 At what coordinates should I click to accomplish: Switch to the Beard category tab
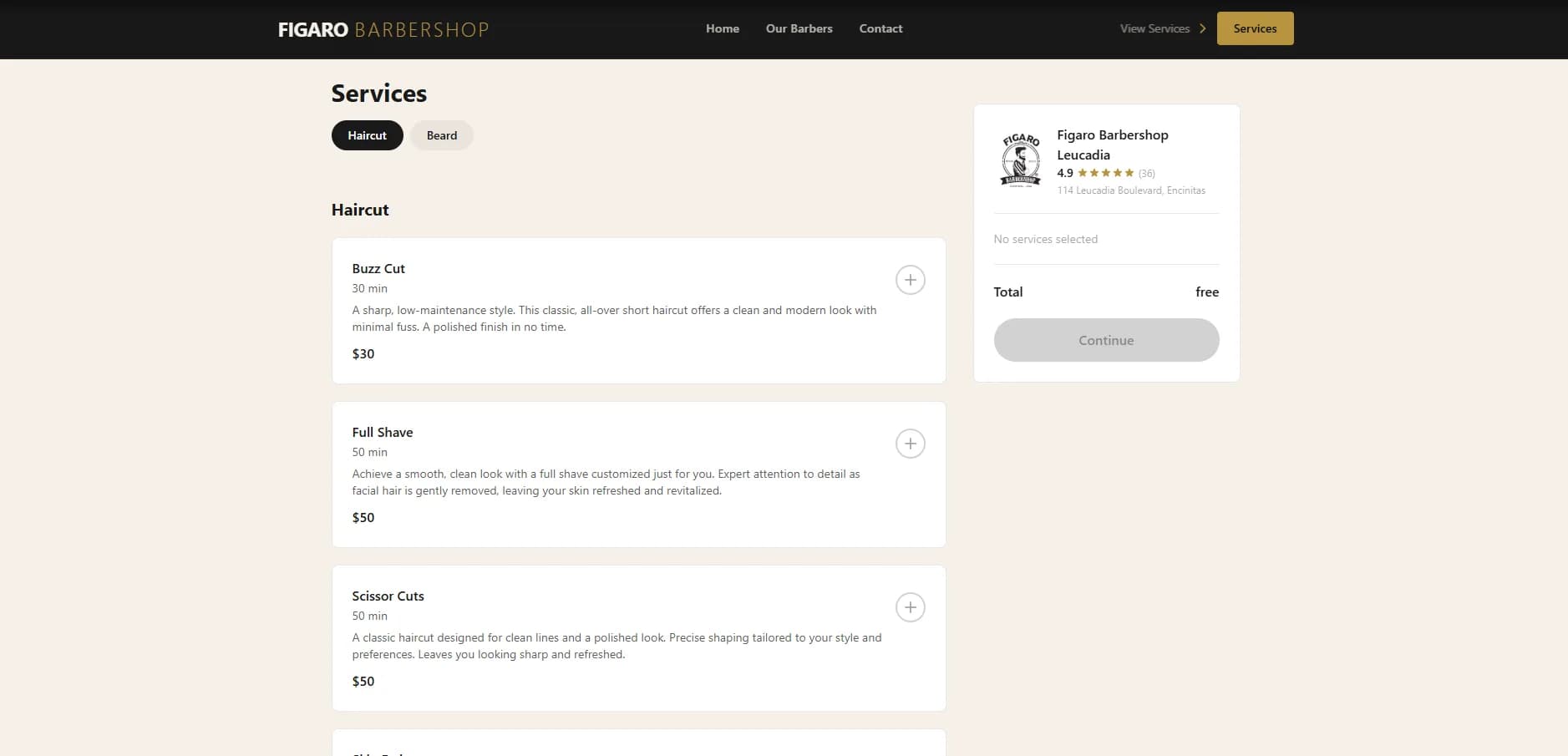[x=441, y=135]
